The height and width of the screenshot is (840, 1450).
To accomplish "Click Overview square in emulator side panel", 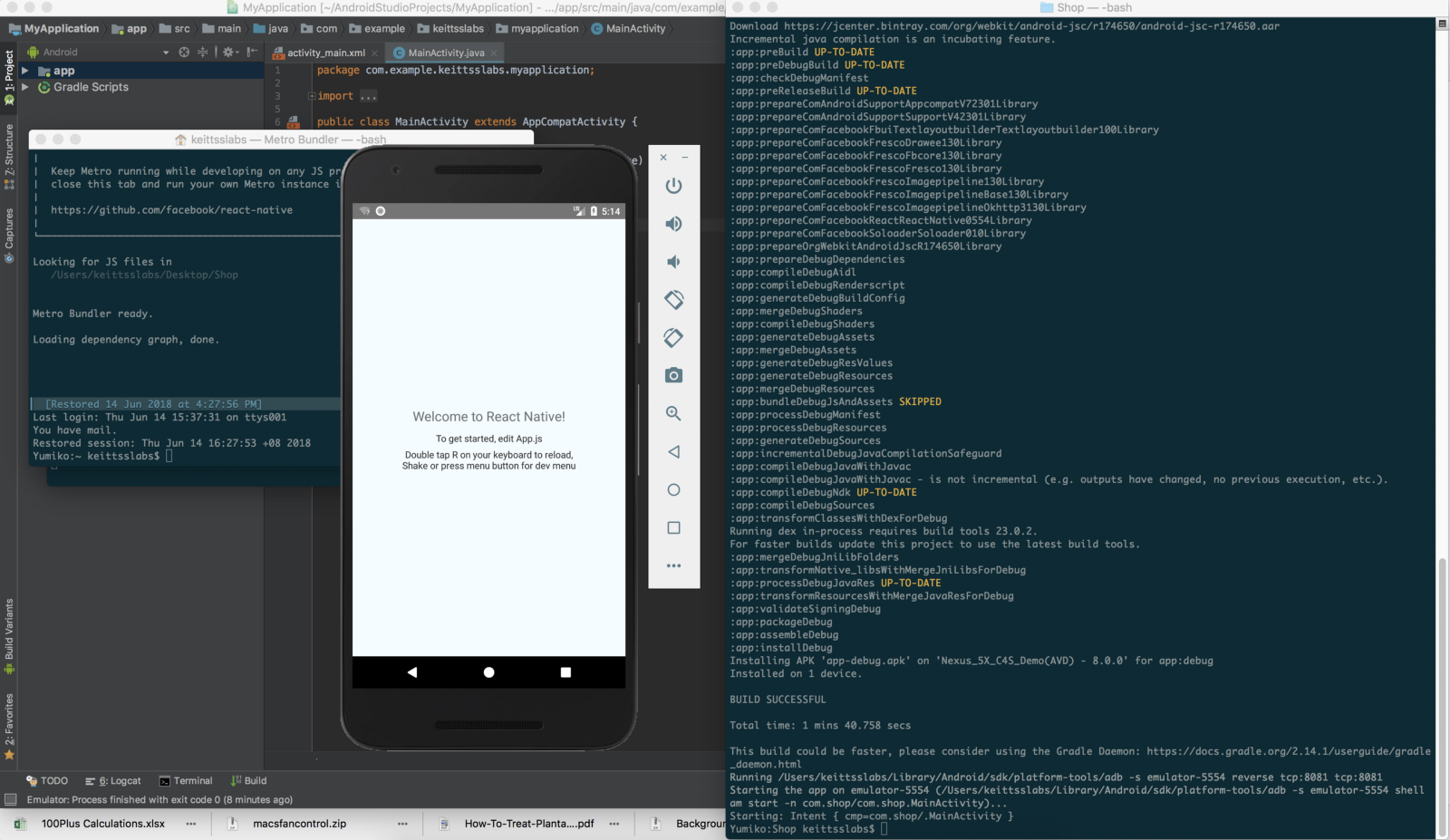I will (x=673, y=527).
